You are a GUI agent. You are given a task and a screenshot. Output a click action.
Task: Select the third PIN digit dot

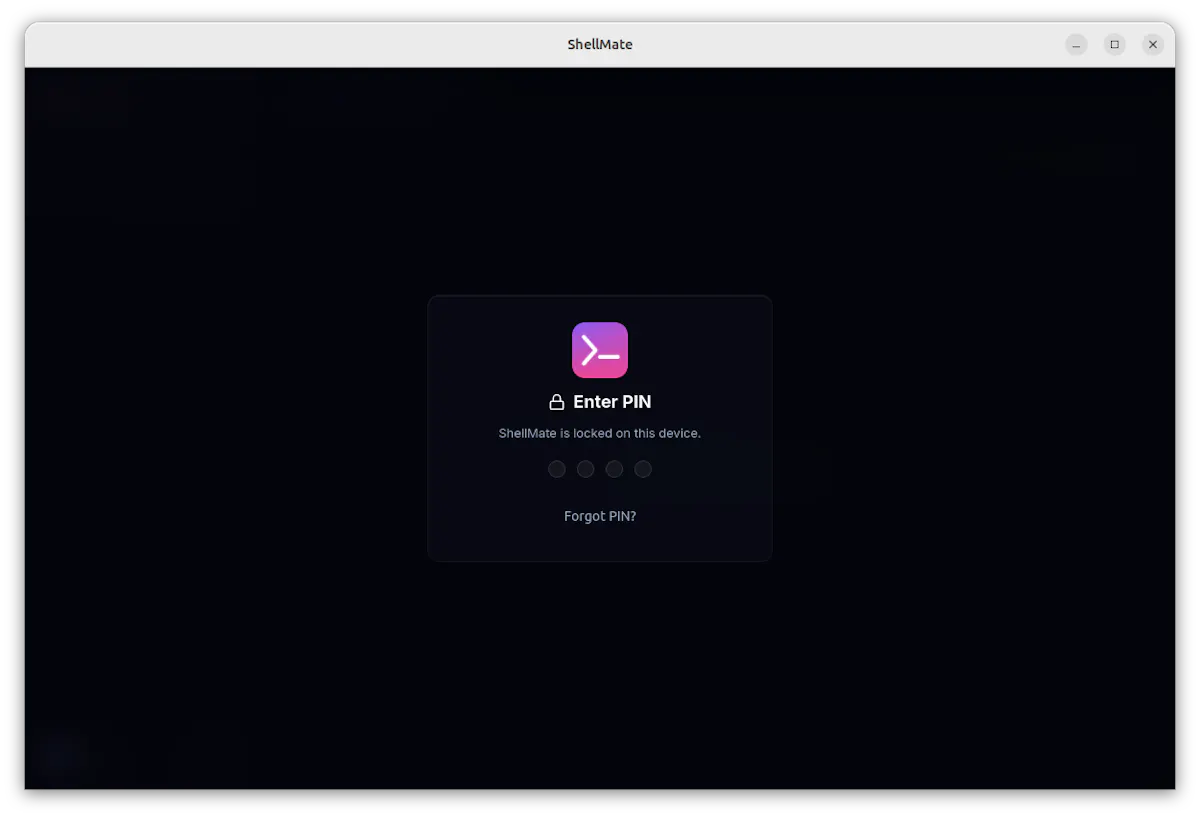pyautogui.click(x=614, y=469)
